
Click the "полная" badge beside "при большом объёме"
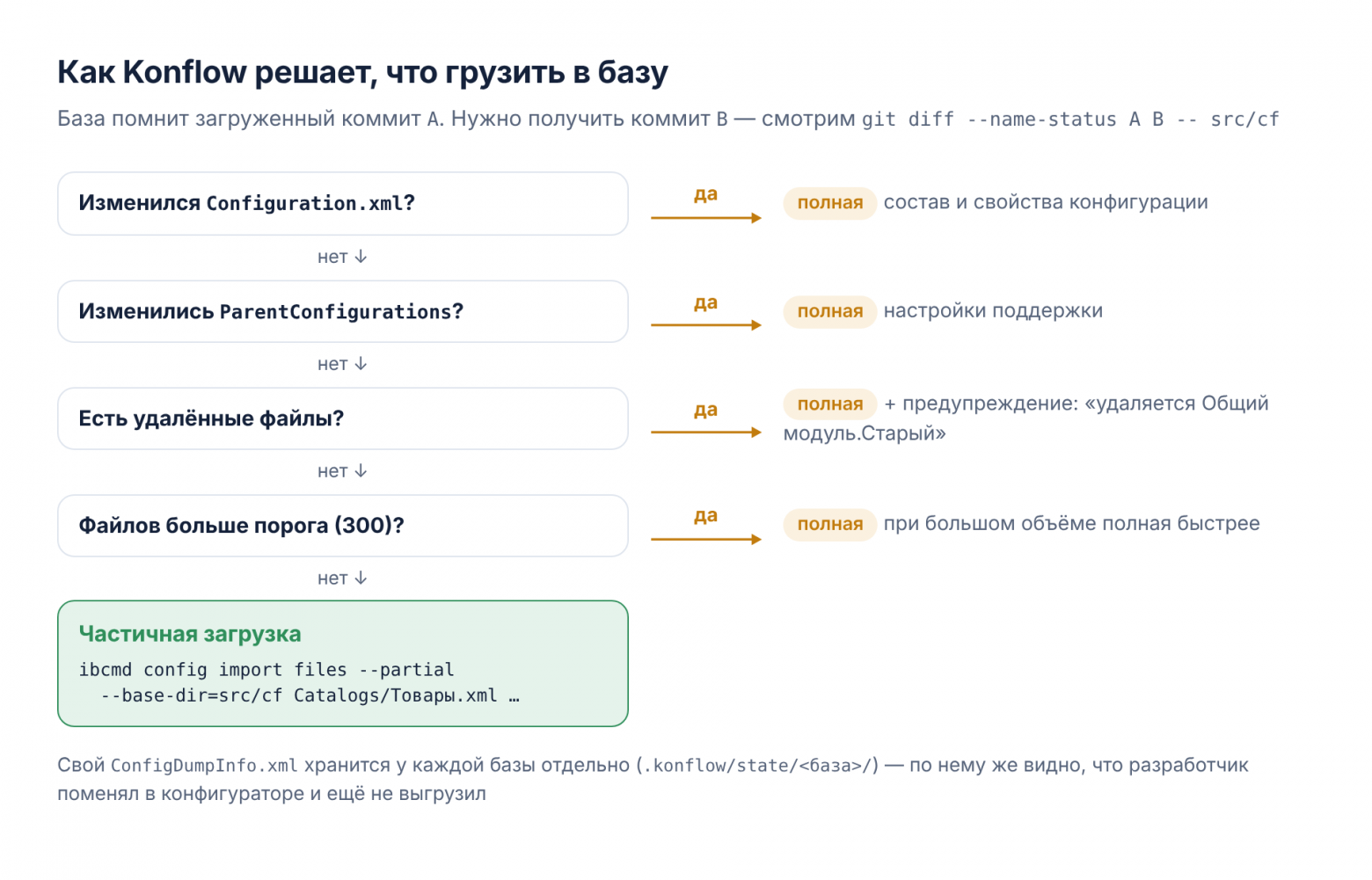[x=830, y=524]
